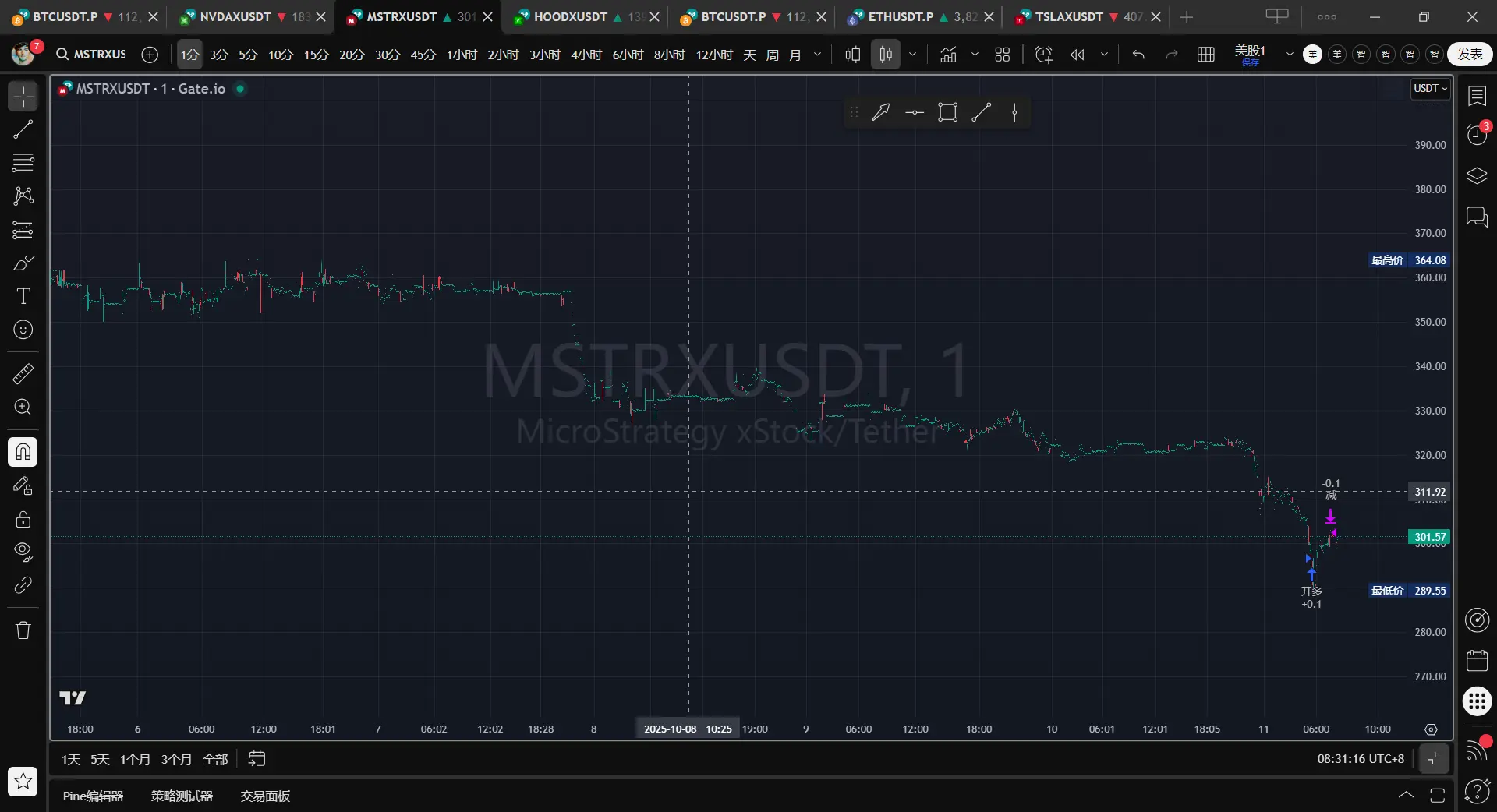Viewport: 1497px width, 812px height.
Task: Toggle the favorites star toolbar
Action: pyautogui.click(x=23, y=781)
